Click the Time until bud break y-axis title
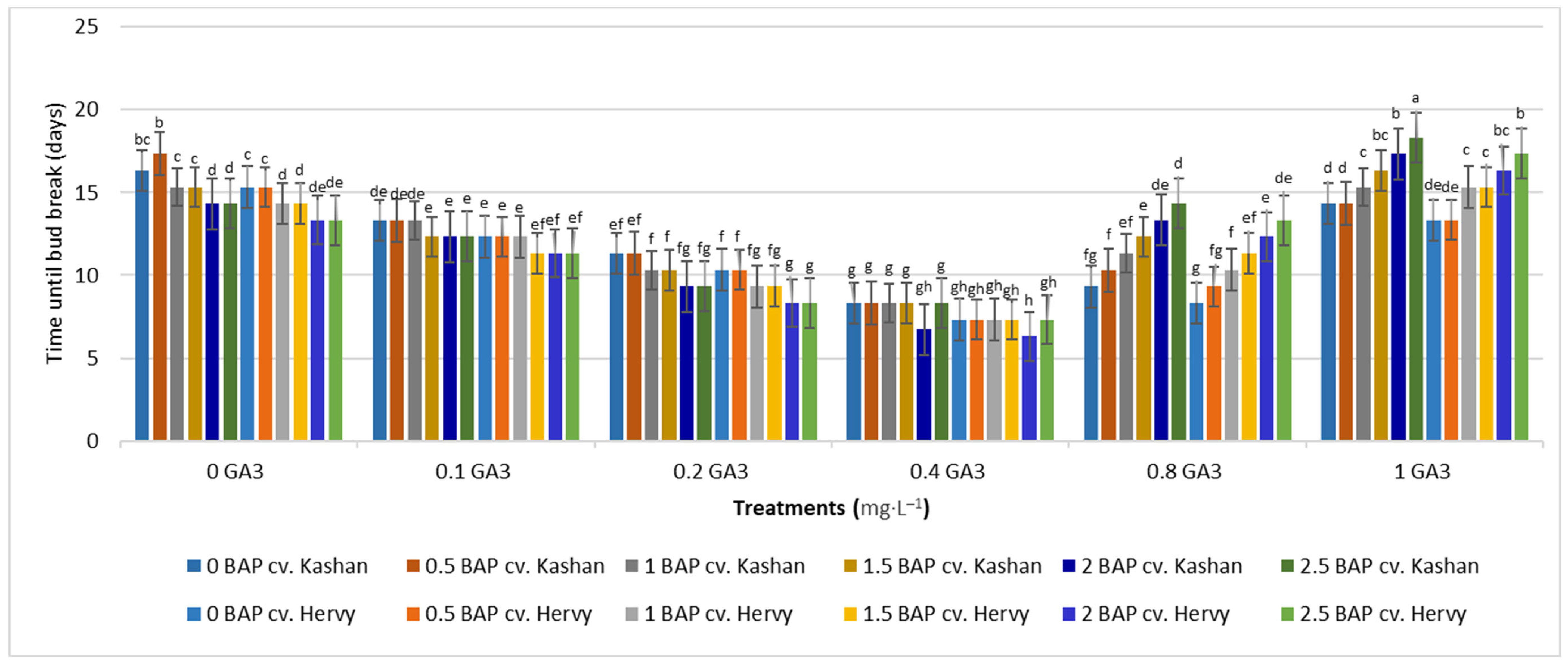1568x663 pixels. [x=55, y=234]
